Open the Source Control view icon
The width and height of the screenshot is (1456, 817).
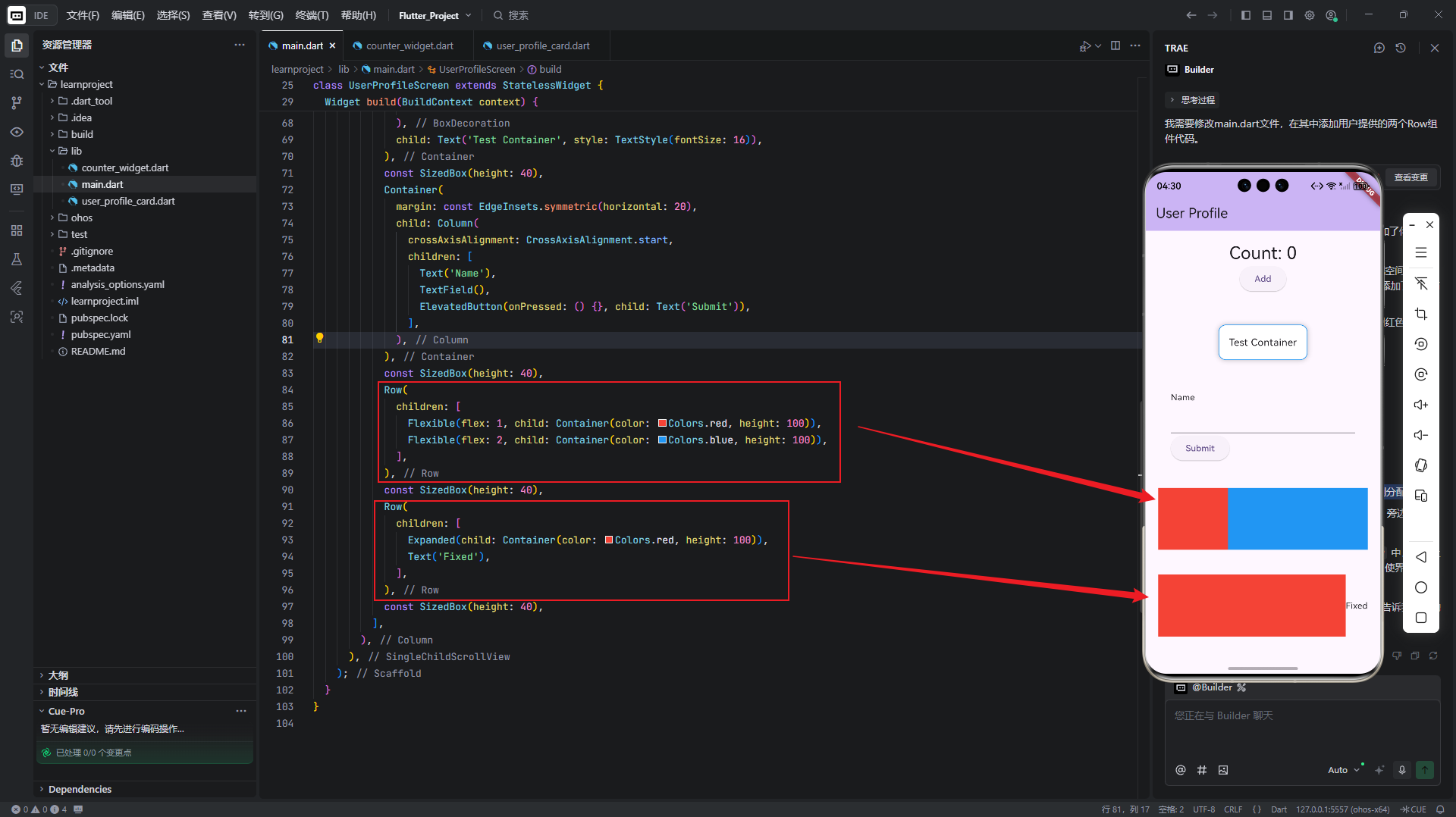(17, 103)
